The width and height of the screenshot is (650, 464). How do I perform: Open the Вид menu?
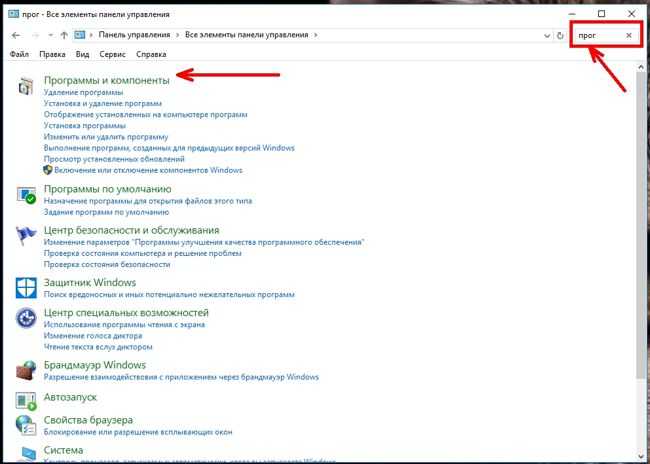pos(82,54)
